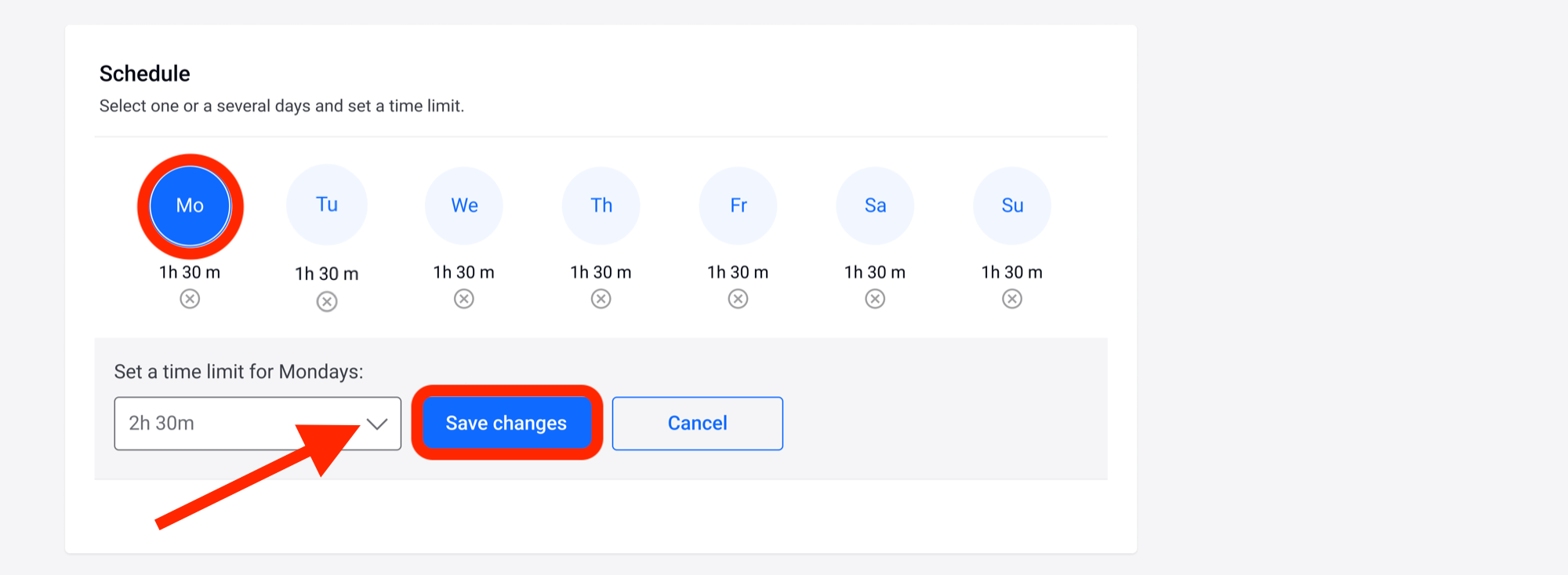Viewport: 1568px width, 575px height.
Task: Clear Sunday's time limit x icon
Action: (x=1012, y=299)
